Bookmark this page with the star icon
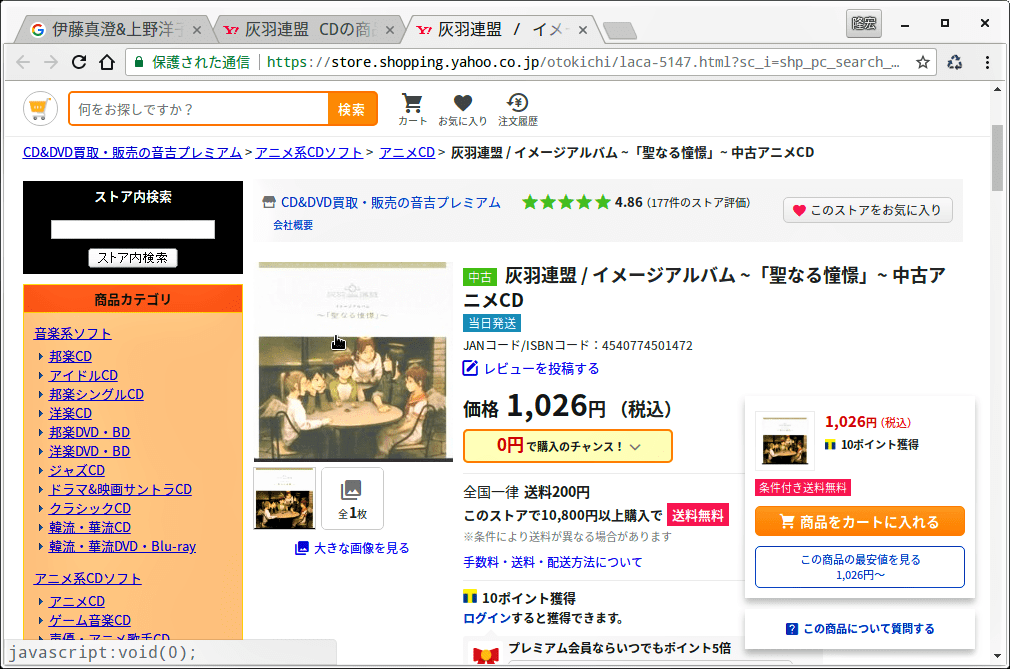 point(922,62)
